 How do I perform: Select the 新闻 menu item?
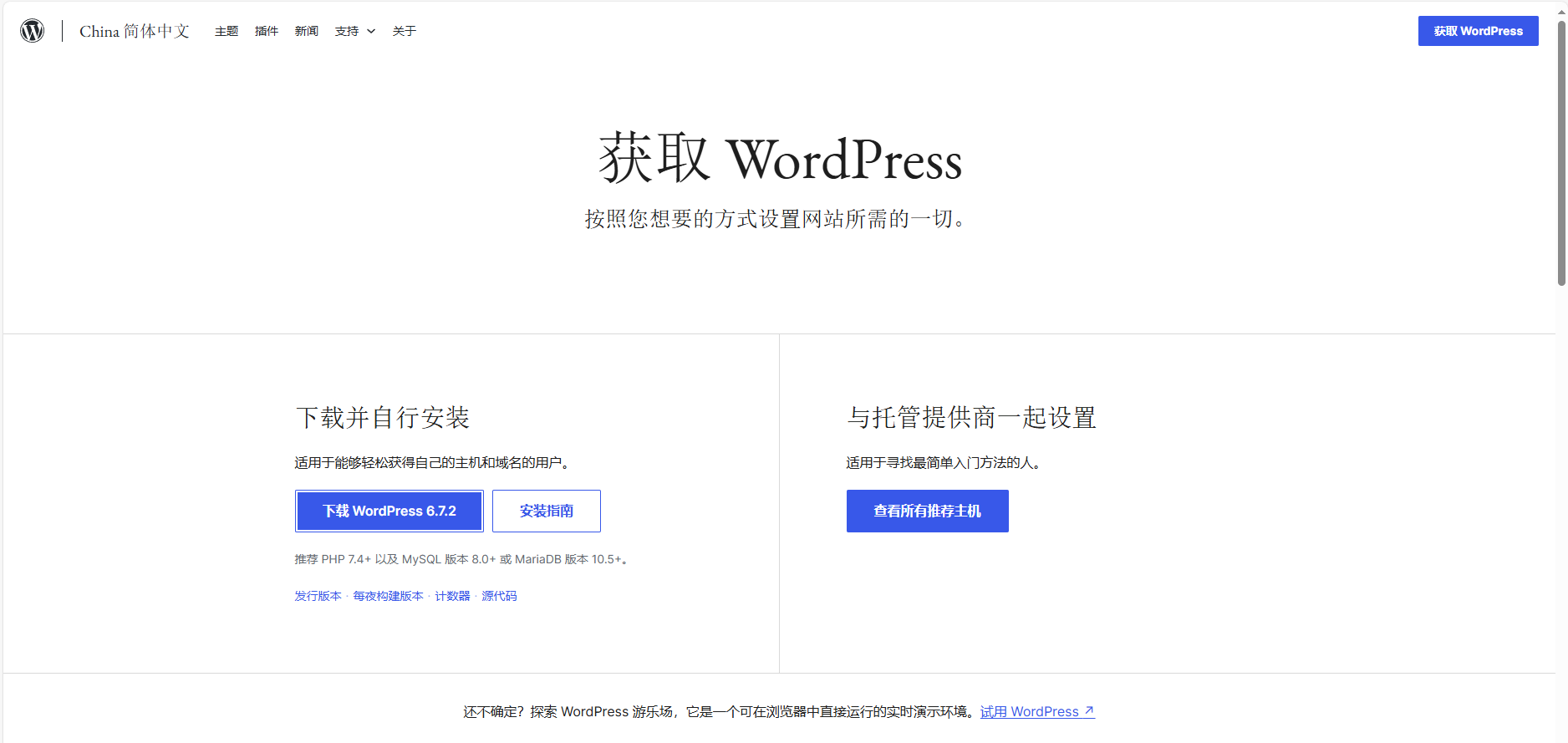(307, 31)
